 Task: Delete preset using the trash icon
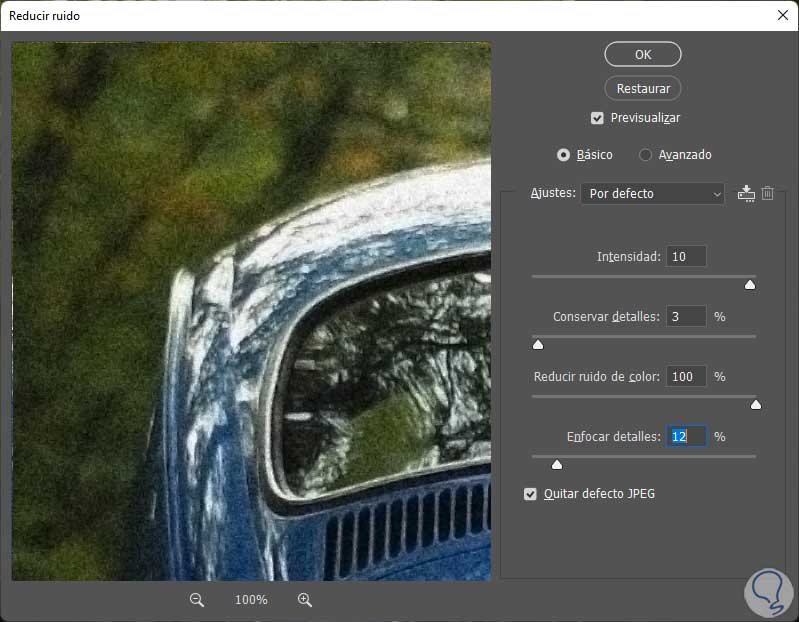(767, 193)
